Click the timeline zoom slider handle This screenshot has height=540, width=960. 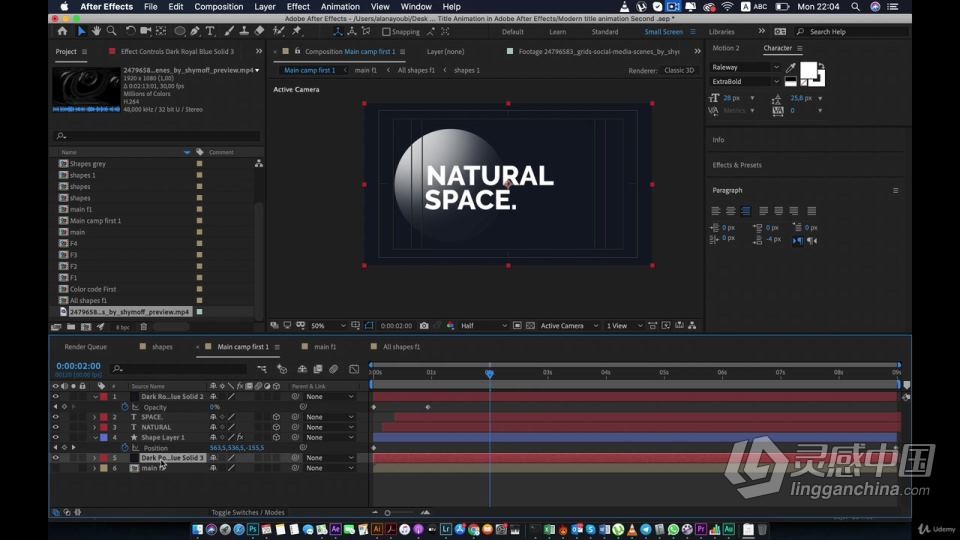click(388, 512)
